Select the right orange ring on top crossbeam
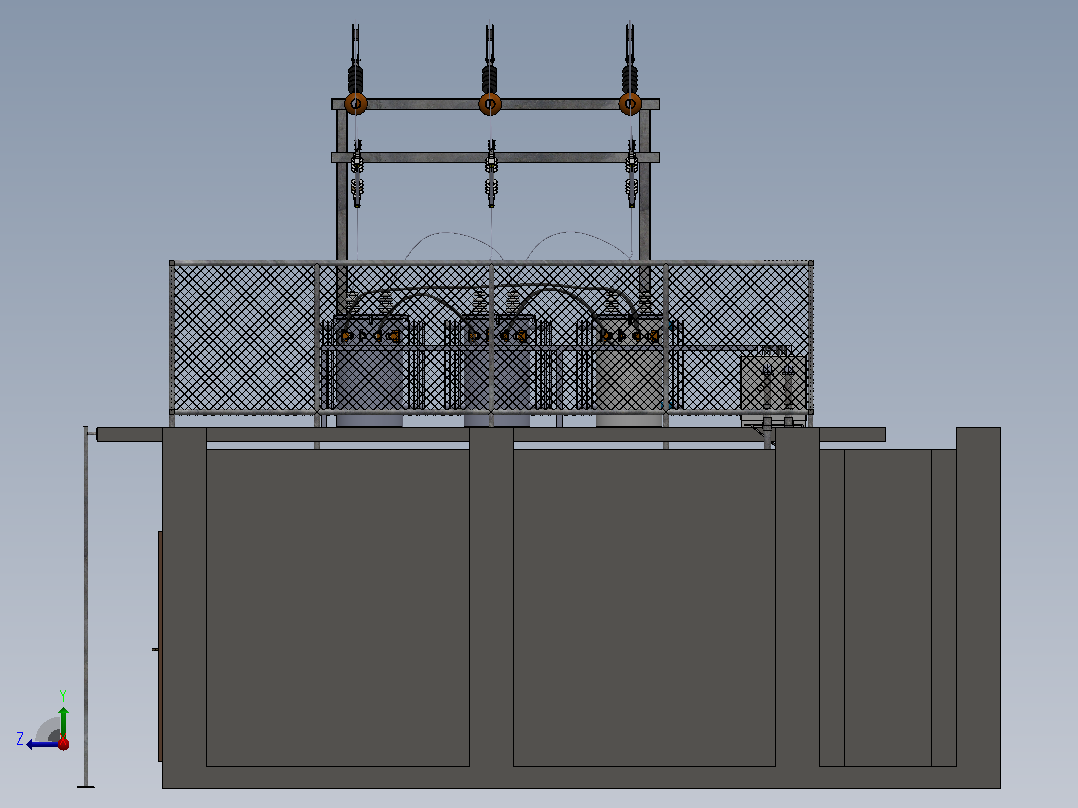 [x=630, y=104]
